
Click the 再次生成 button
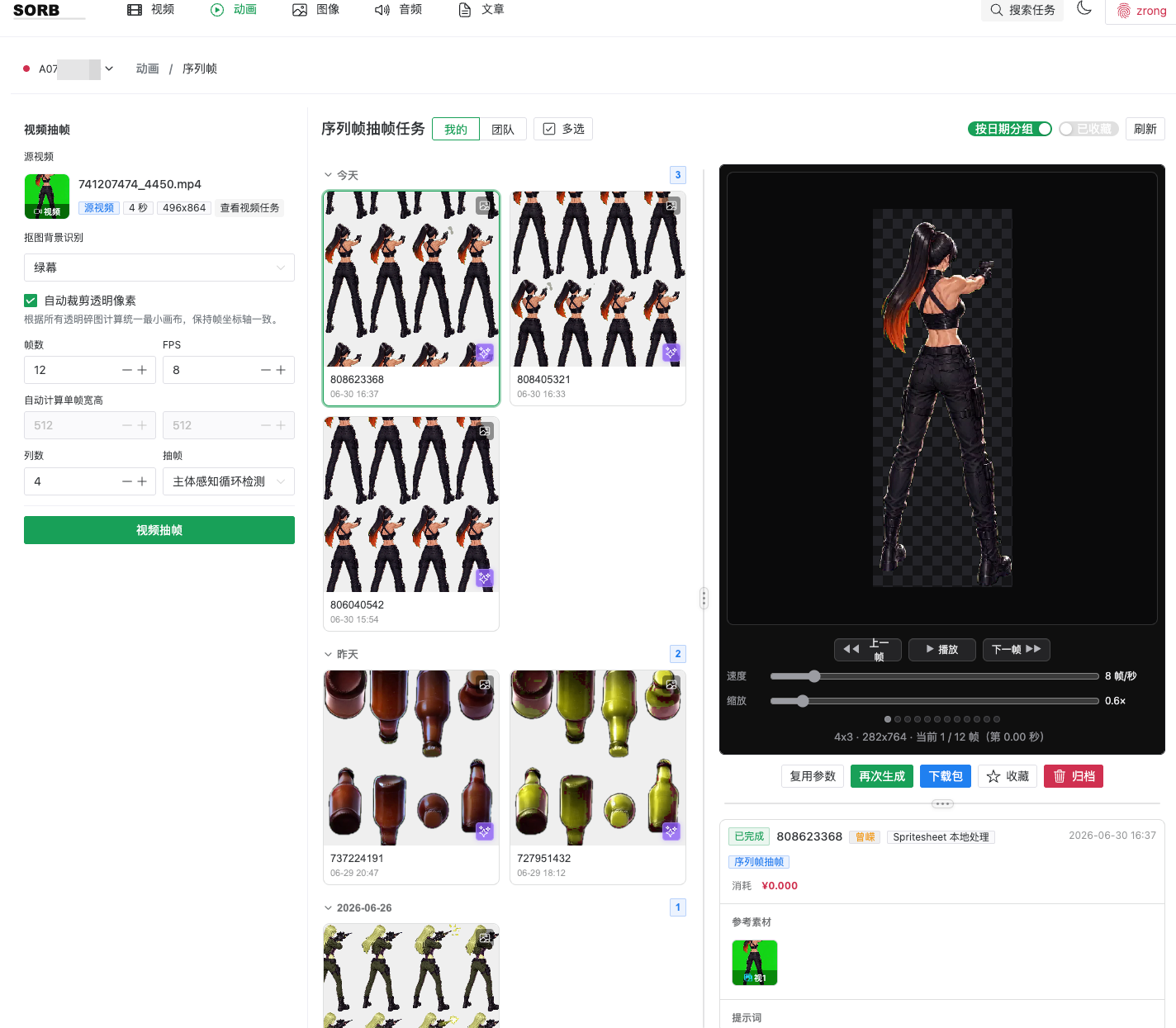point(882,776)
